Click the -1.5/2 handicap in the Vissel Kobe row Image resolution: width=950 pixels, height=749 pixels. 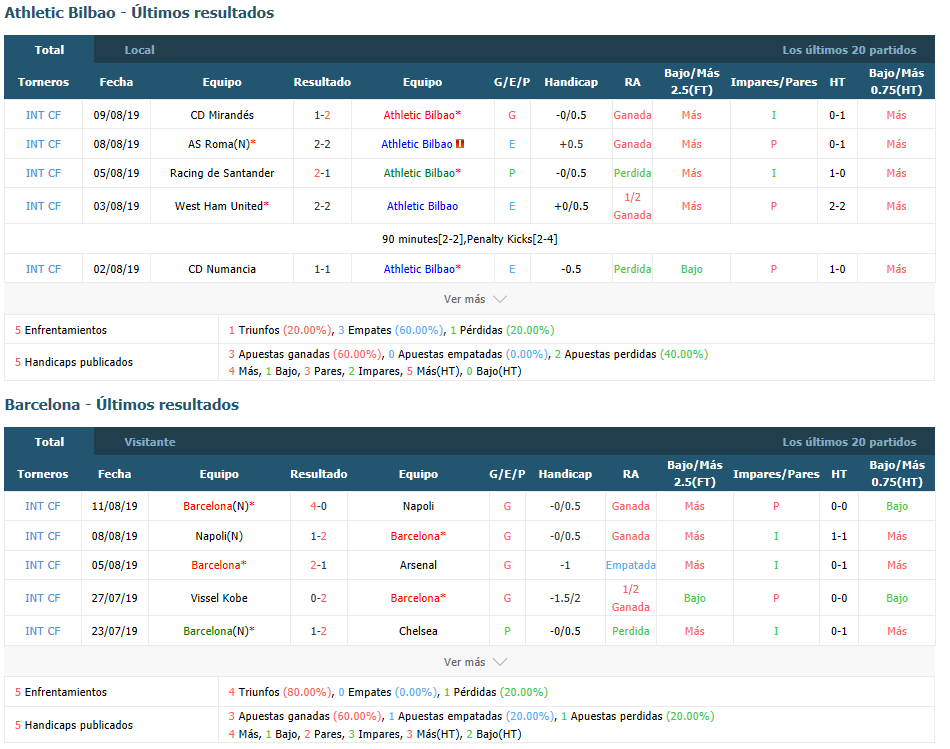click(x=565, y=598)
